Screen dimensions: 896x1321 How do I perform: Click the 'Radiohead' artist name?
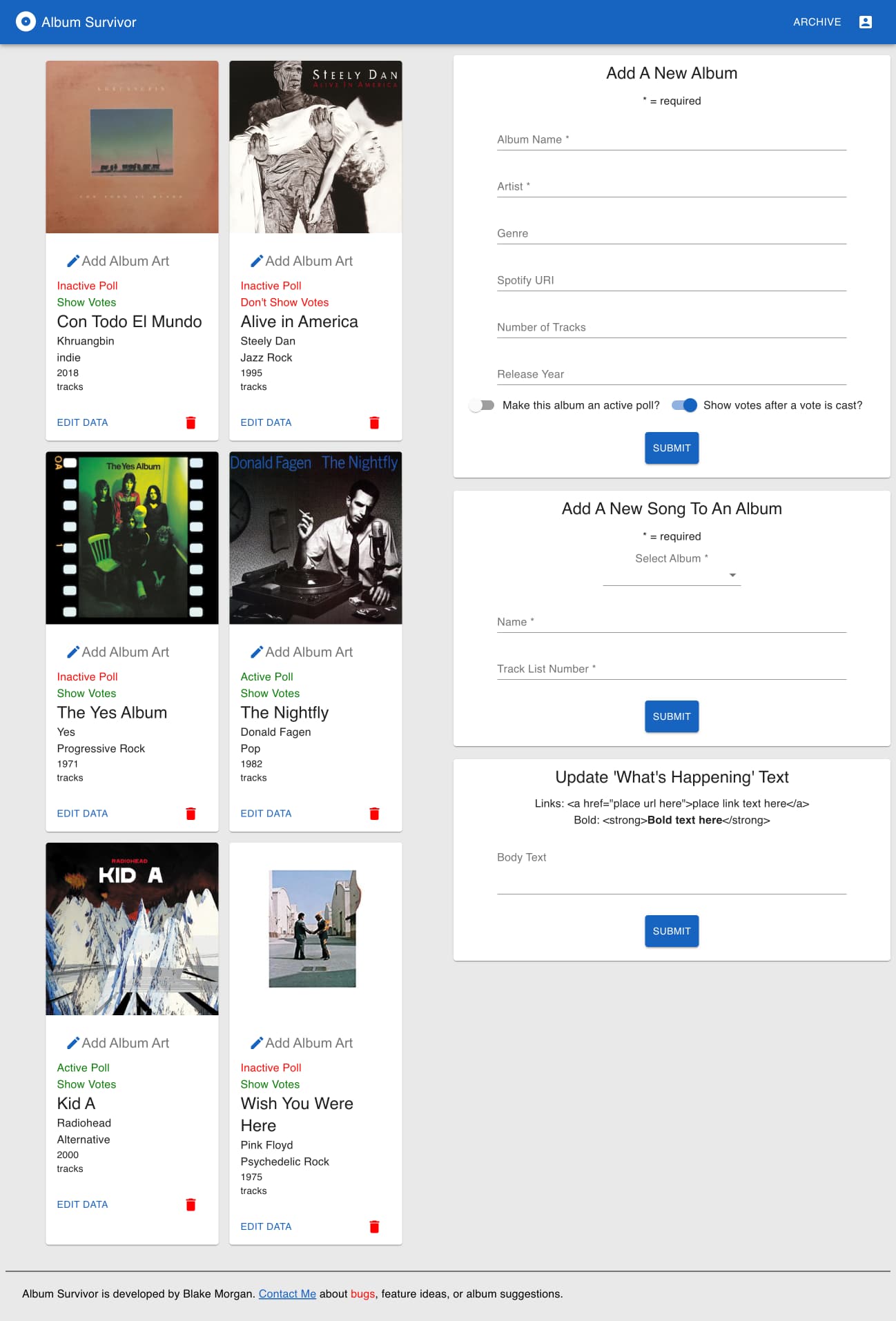(84, 1123)
